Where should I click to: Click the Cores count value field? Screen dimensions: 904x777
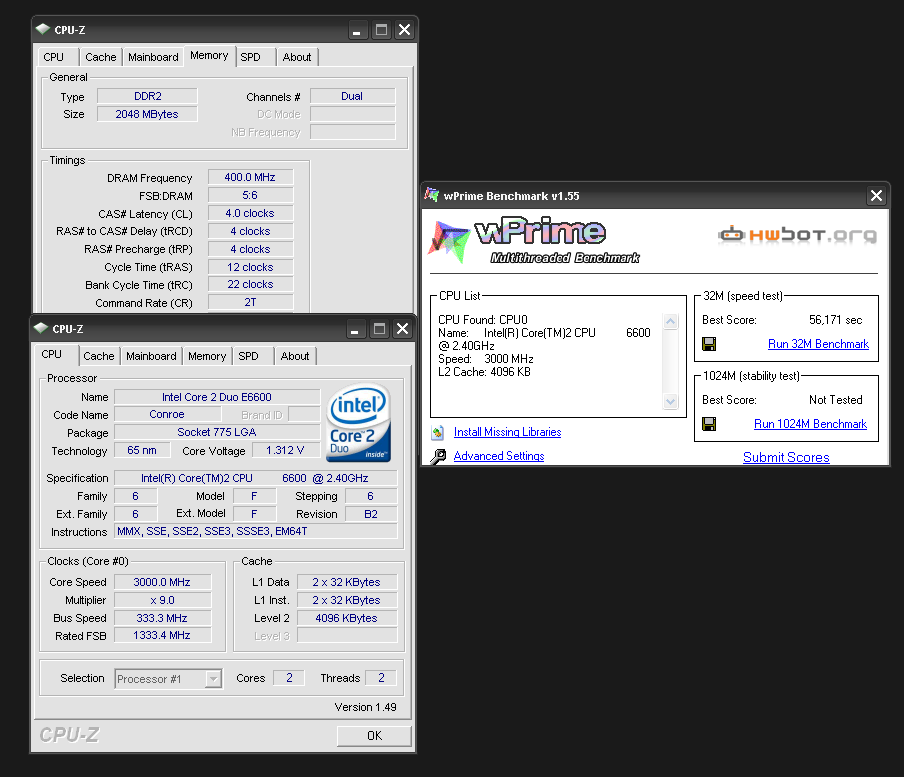coord(289,678)
